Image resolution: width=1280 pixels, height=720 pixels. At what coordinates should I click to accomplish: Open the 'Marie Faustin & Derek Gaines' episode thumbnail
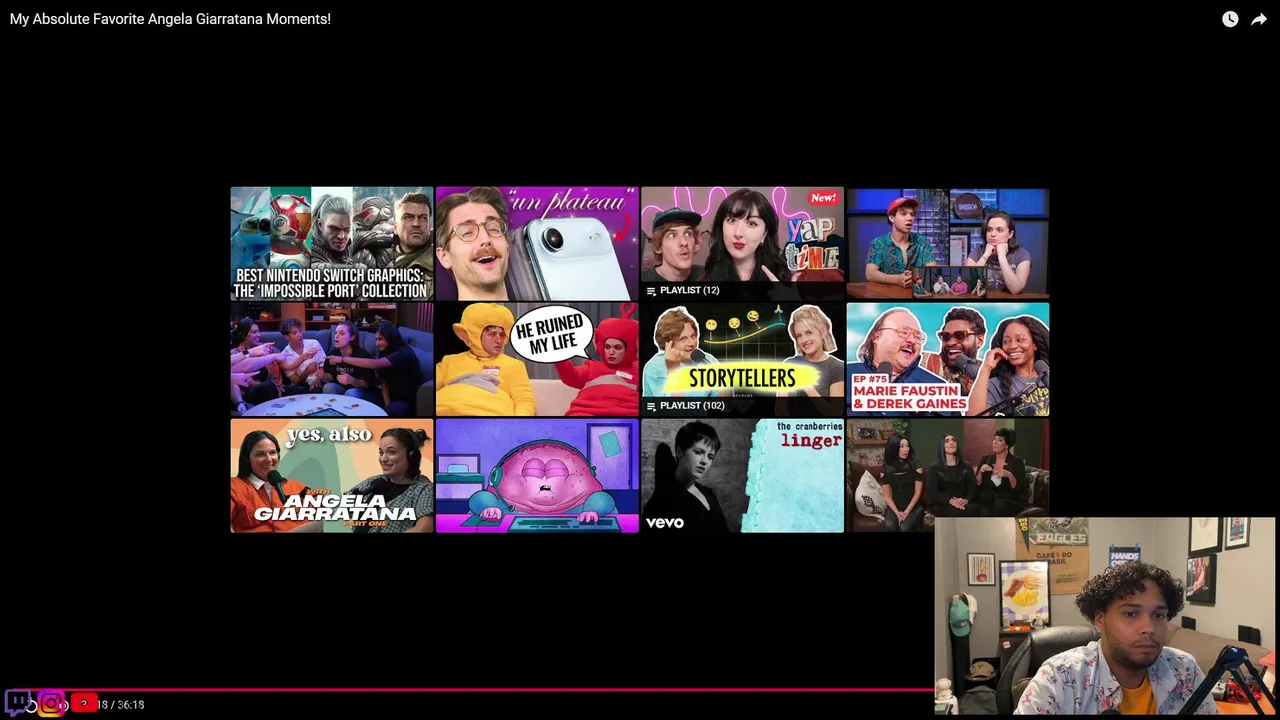click(x=948, y=359)
